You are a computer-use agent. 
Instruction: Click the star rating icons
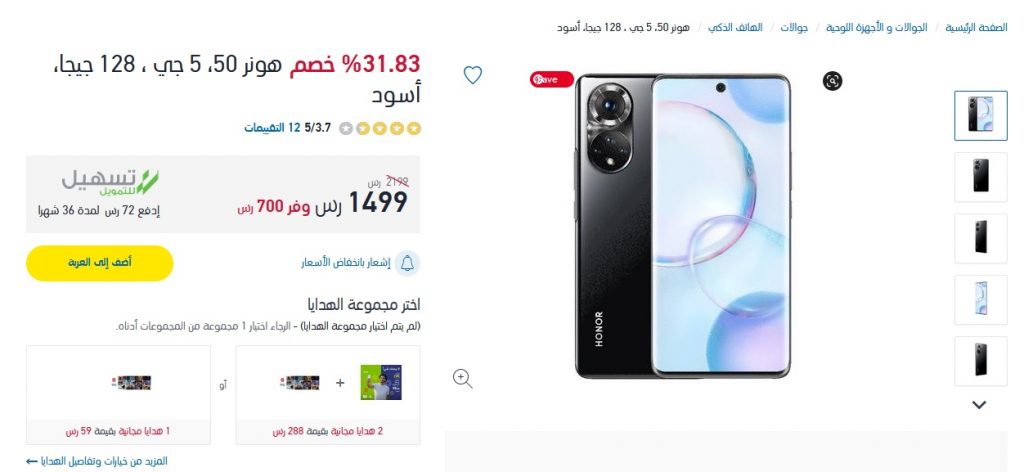[x=380, y=129]
